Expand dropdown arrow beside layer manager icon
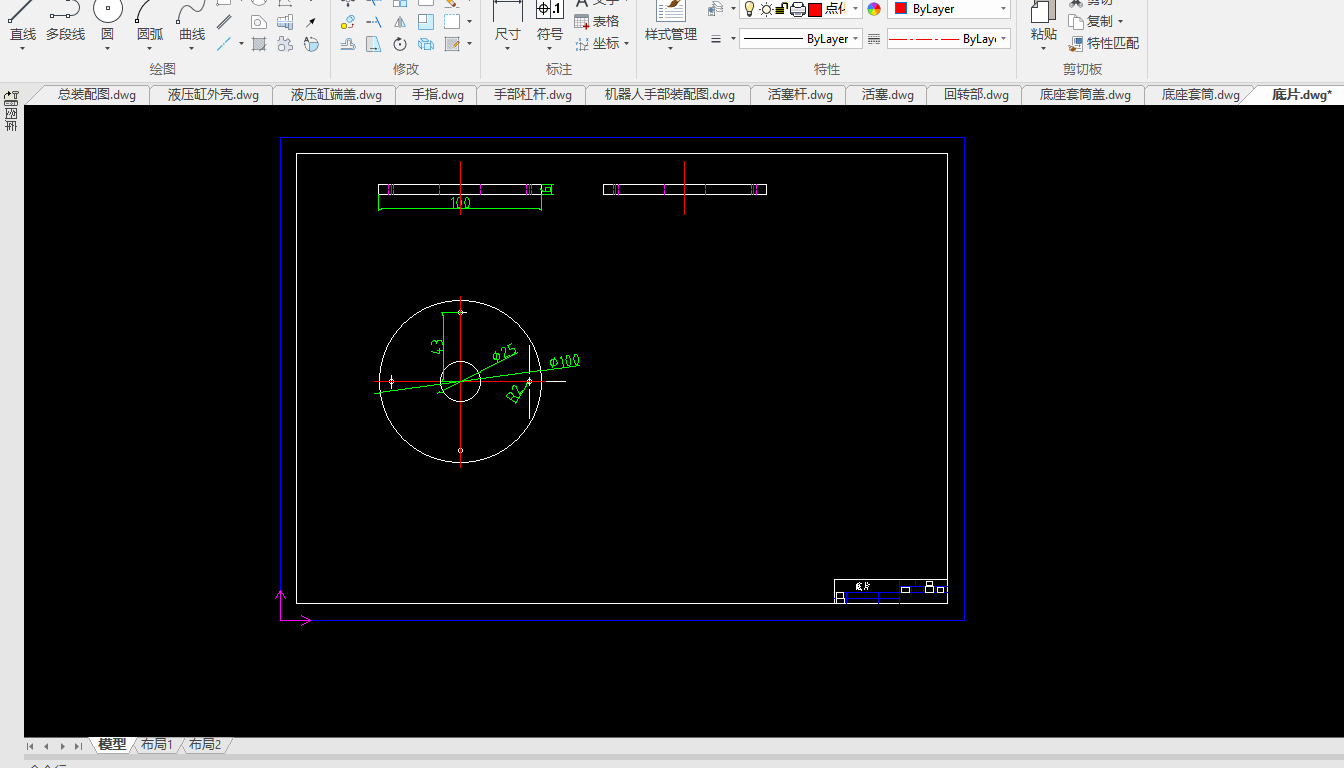 [733, 9]
